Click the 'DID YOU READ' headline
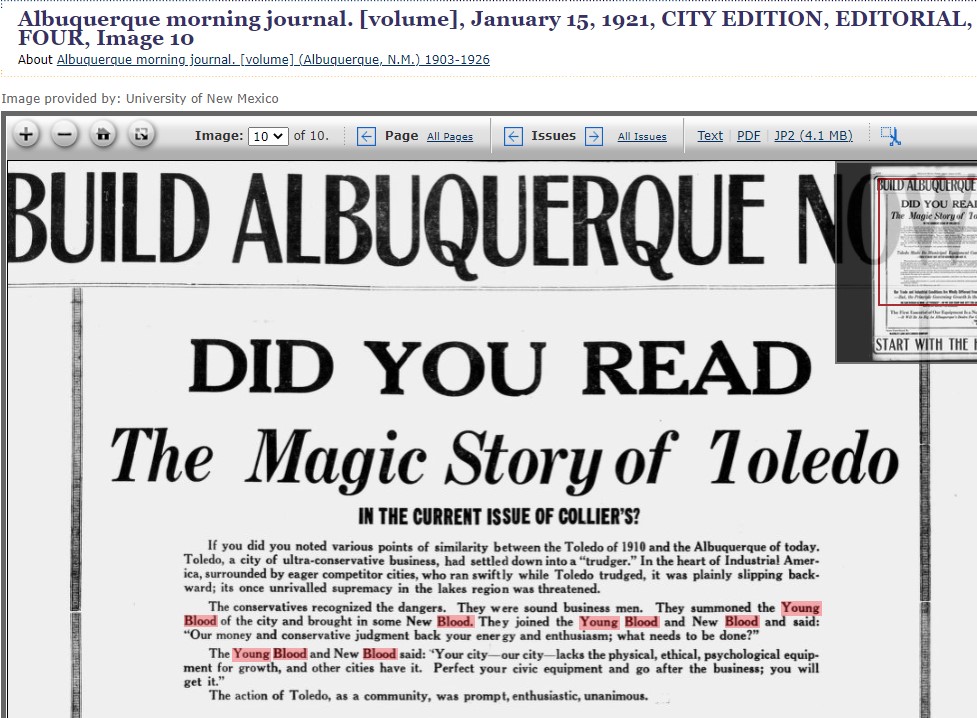The image size is (977, 718). (500, 367)
